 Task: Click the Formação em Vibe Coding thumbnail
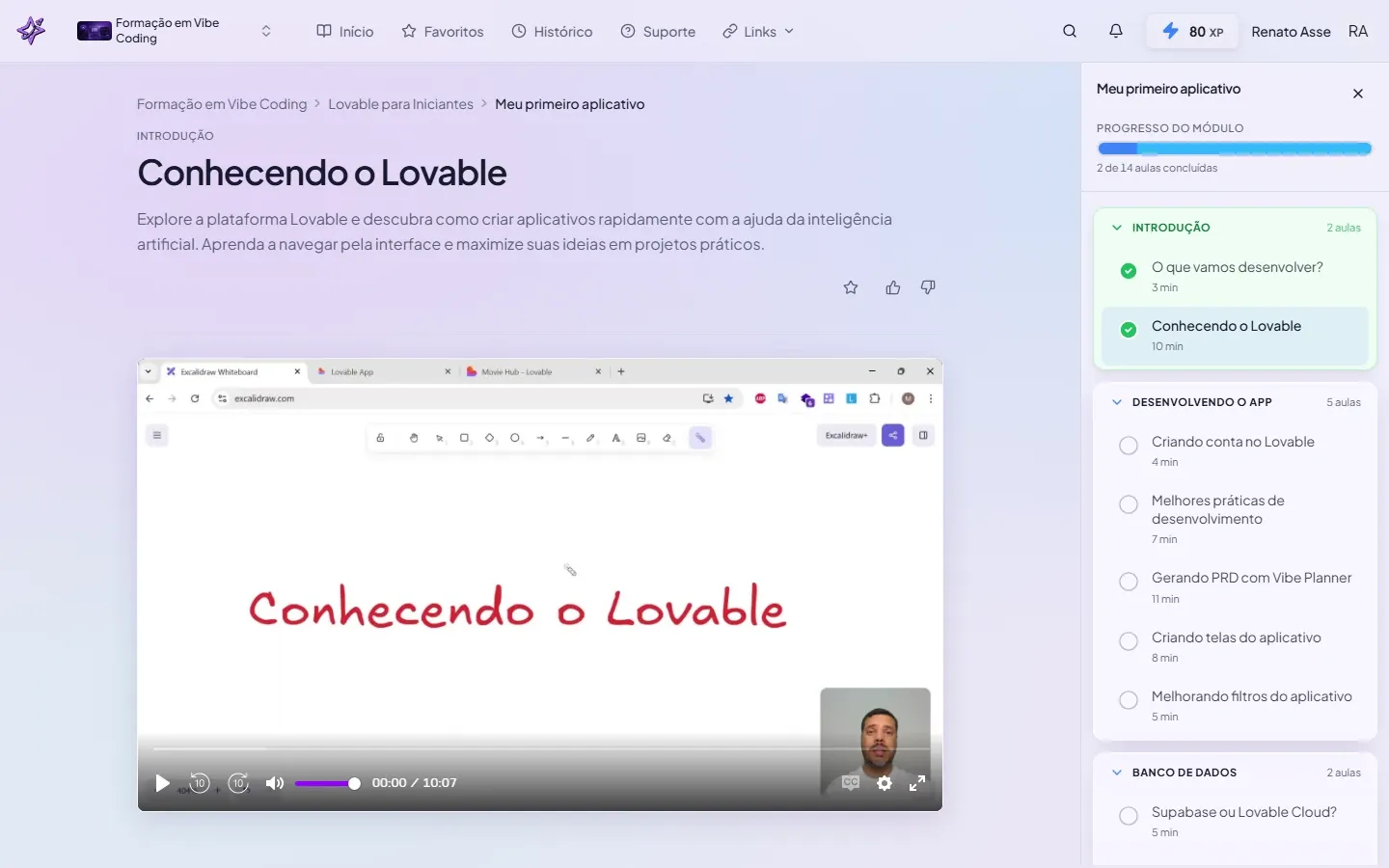[95, 31]
